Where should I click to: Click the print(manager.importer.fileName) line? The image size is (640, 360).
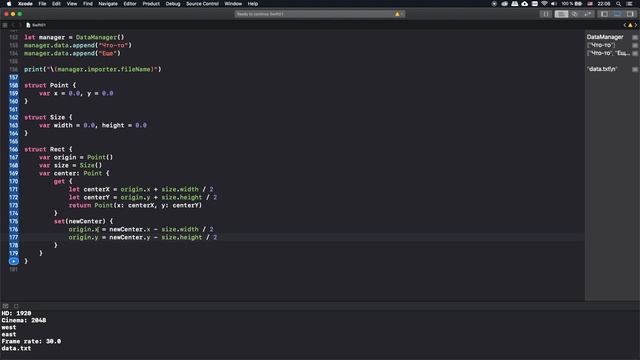(93, 69)
